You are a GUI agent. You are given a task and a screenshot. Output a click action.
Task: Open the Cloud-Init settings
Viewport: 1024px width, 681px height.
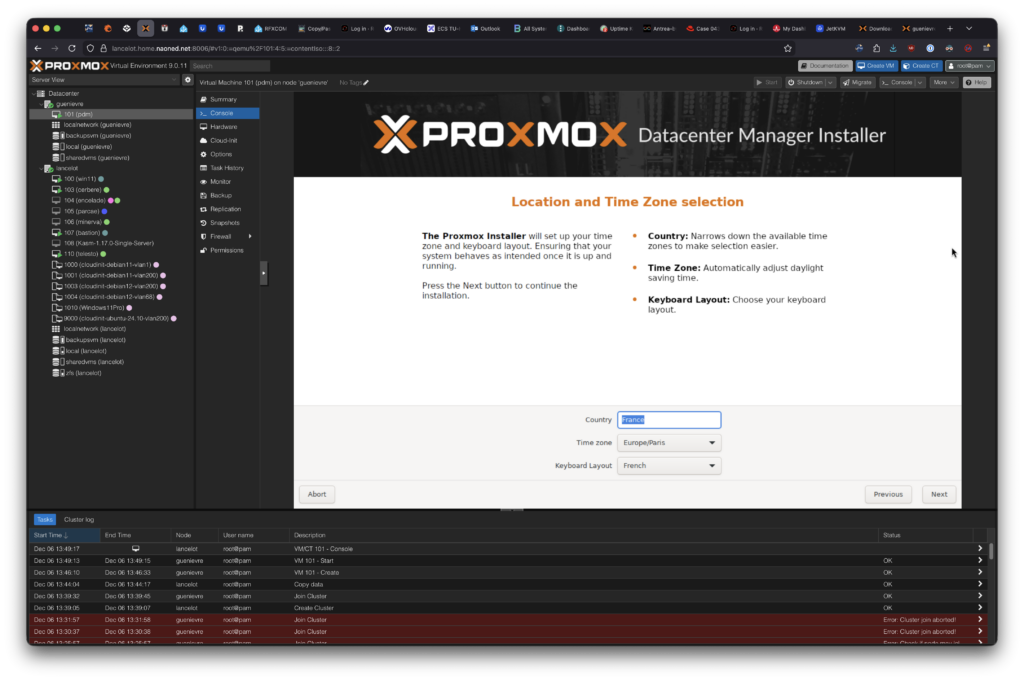click(223, 141)
